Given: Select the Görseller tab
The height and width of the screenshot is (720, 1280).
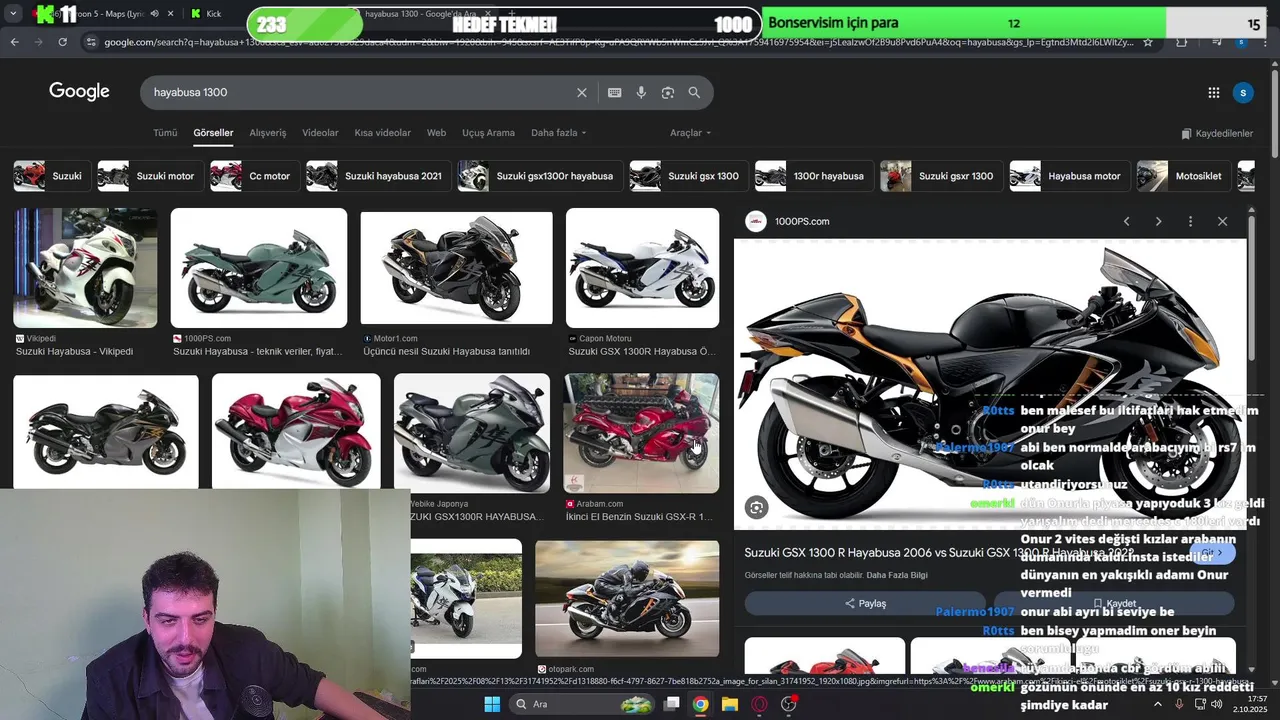Looking at the screenshot, I should (213, 133).
